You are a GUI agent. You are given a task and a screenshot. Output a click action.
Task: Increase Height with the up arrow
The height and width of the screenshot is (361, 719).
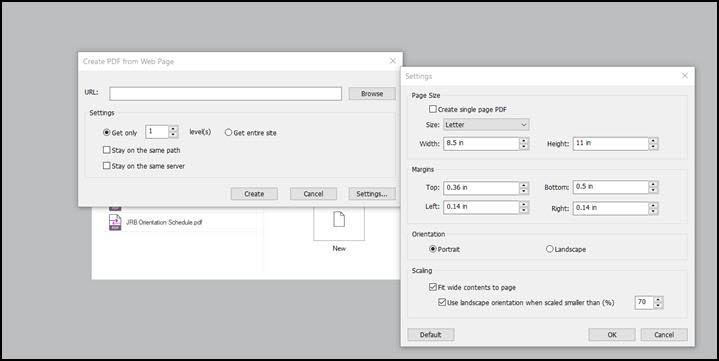click(653, 141)
